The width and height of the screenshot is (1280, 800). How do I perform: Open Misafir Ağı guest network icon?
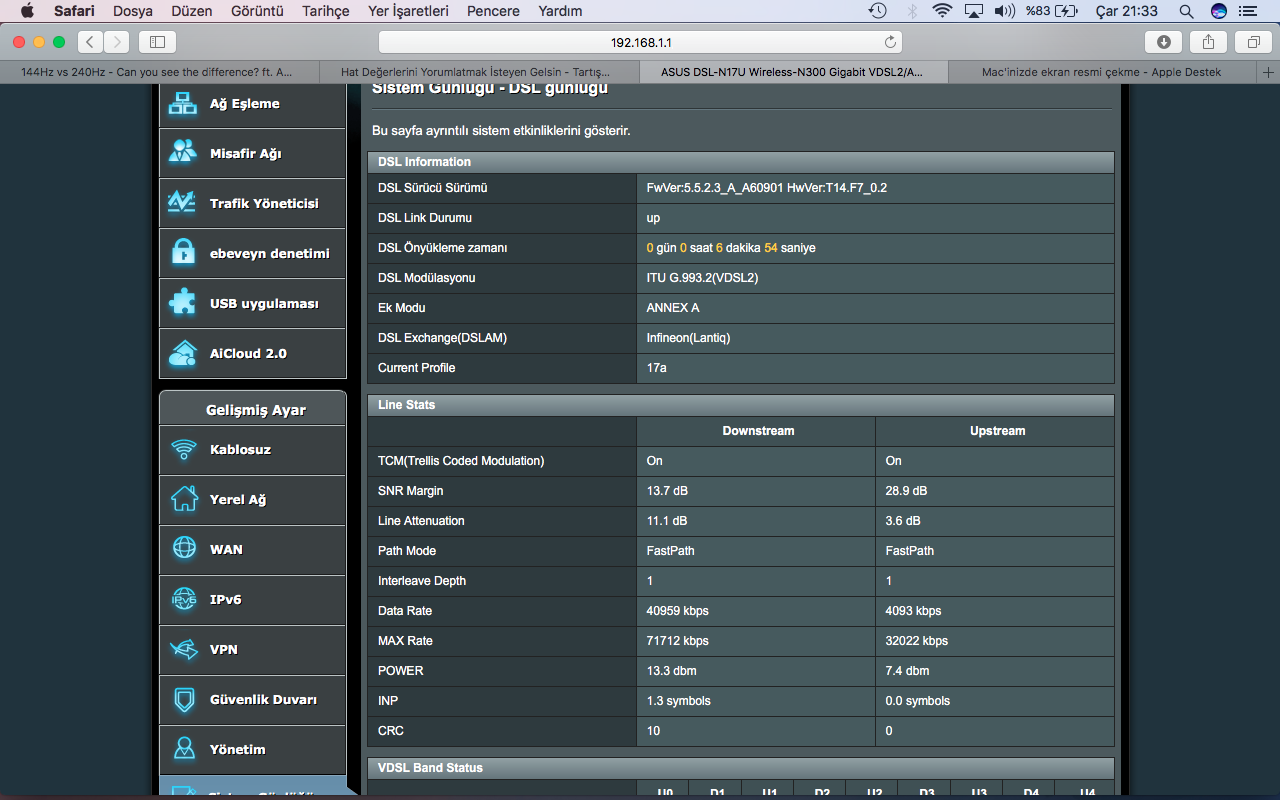tap(183, 153)
